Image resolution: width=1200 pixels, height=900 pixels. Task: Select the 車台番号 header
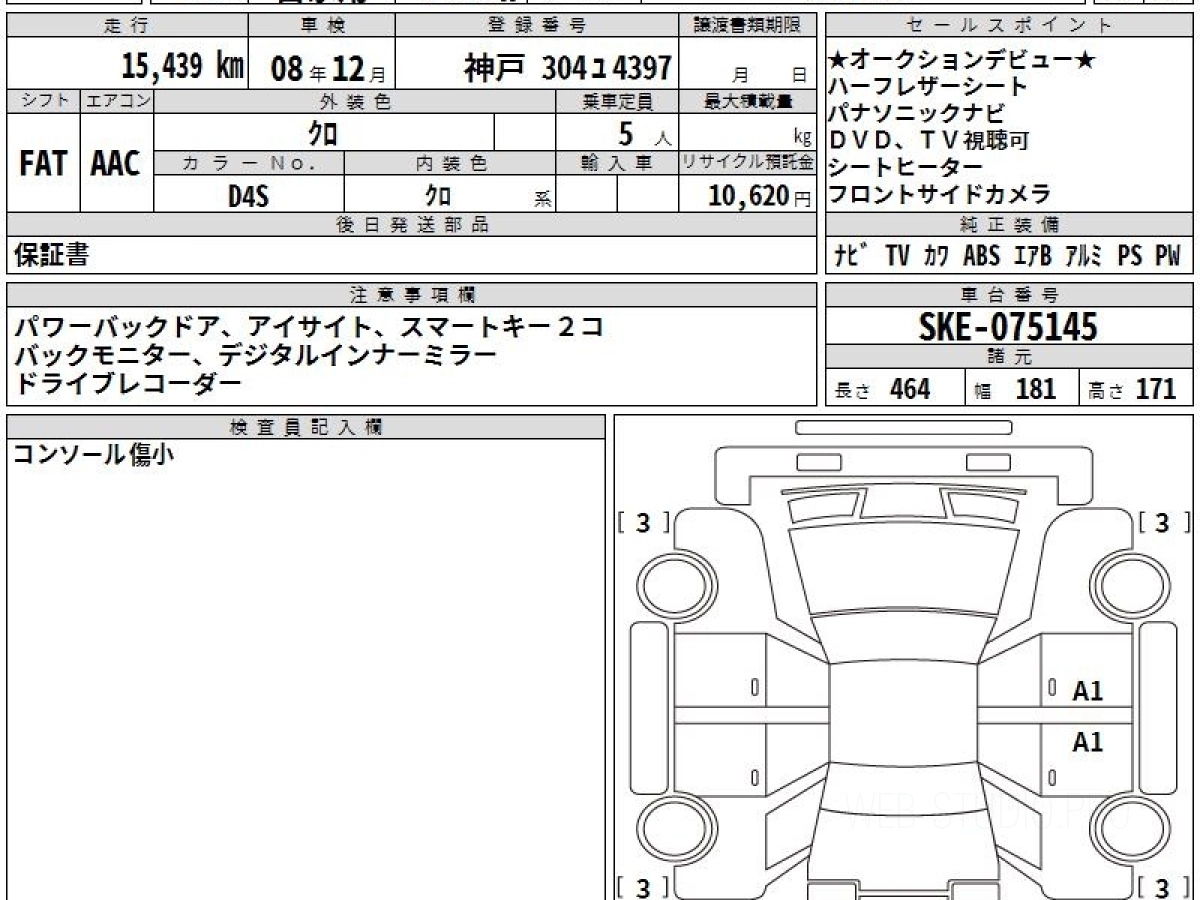1010,295
